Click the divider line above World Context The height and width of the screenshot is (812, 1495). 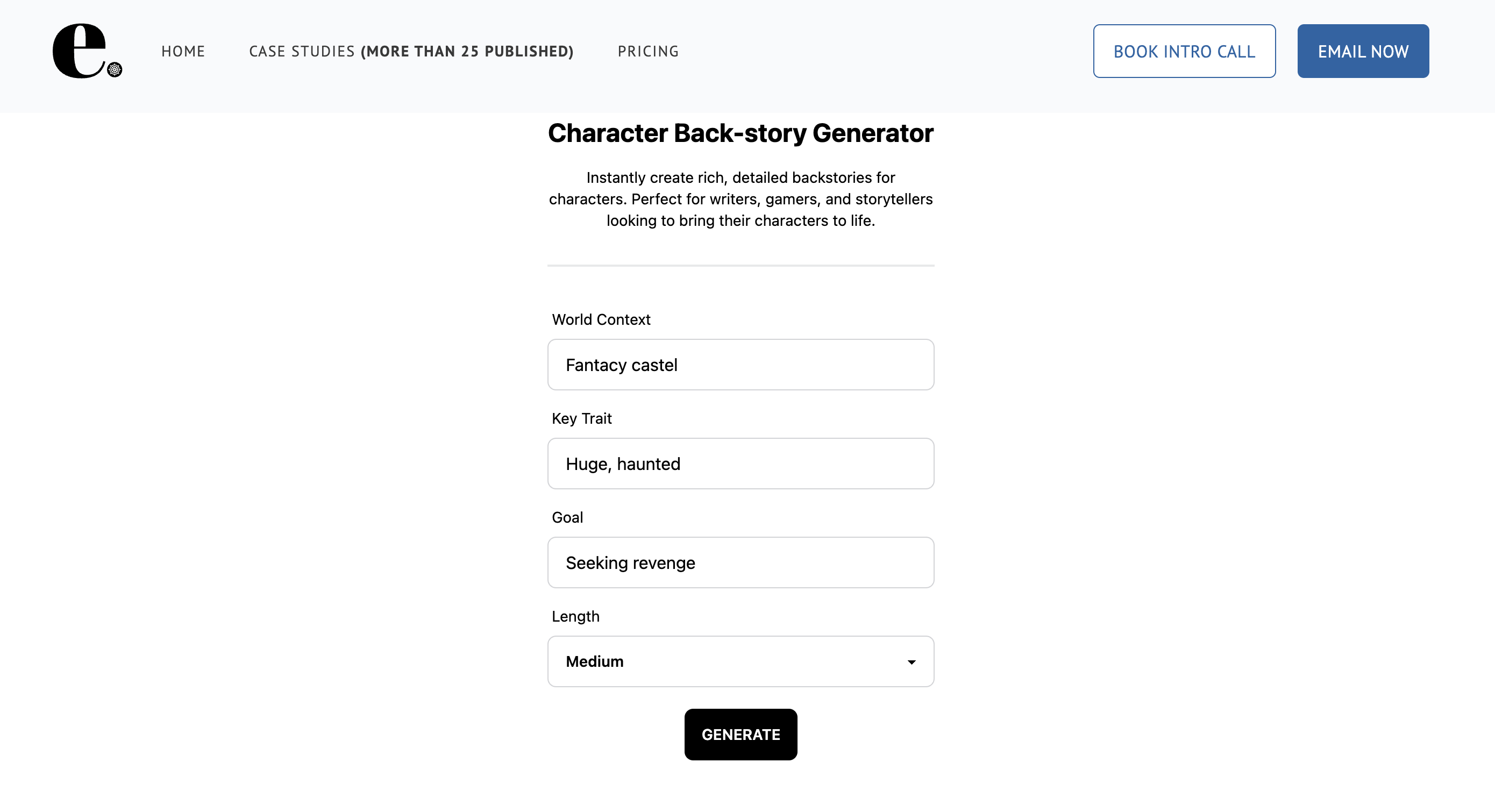741,266
